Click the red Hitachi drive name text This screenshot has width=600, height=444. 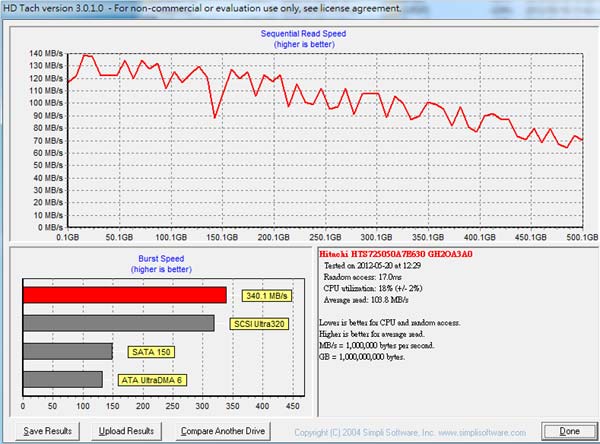click(x=395, y=255)
